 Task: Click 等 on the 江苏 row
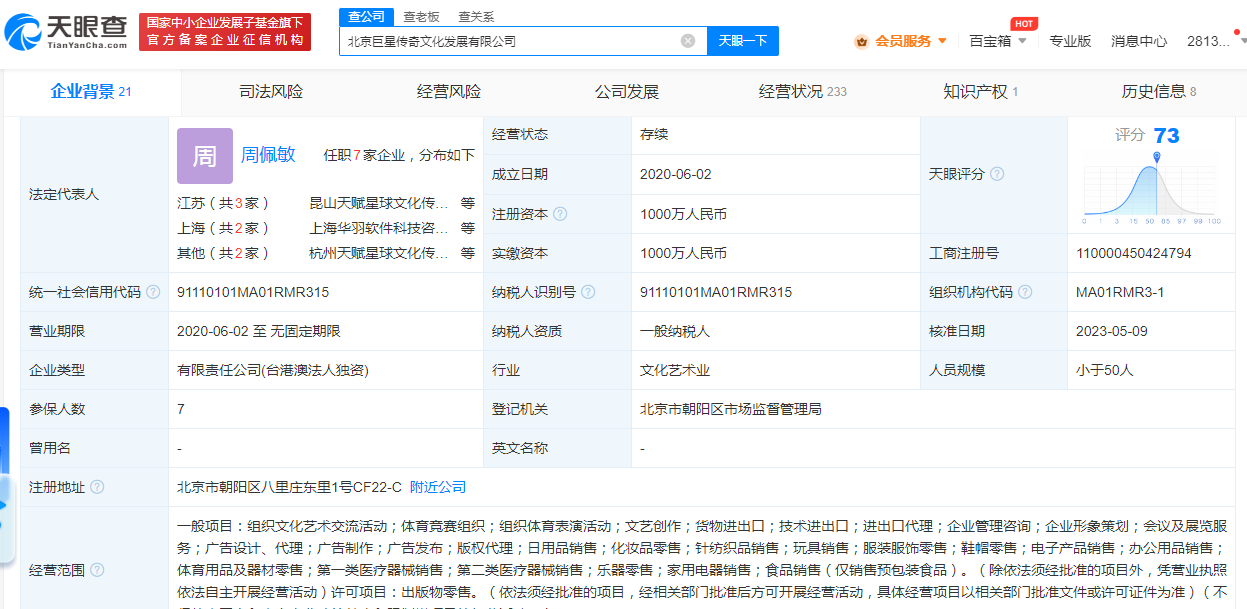pyautogui.click(x=468, y=202)
